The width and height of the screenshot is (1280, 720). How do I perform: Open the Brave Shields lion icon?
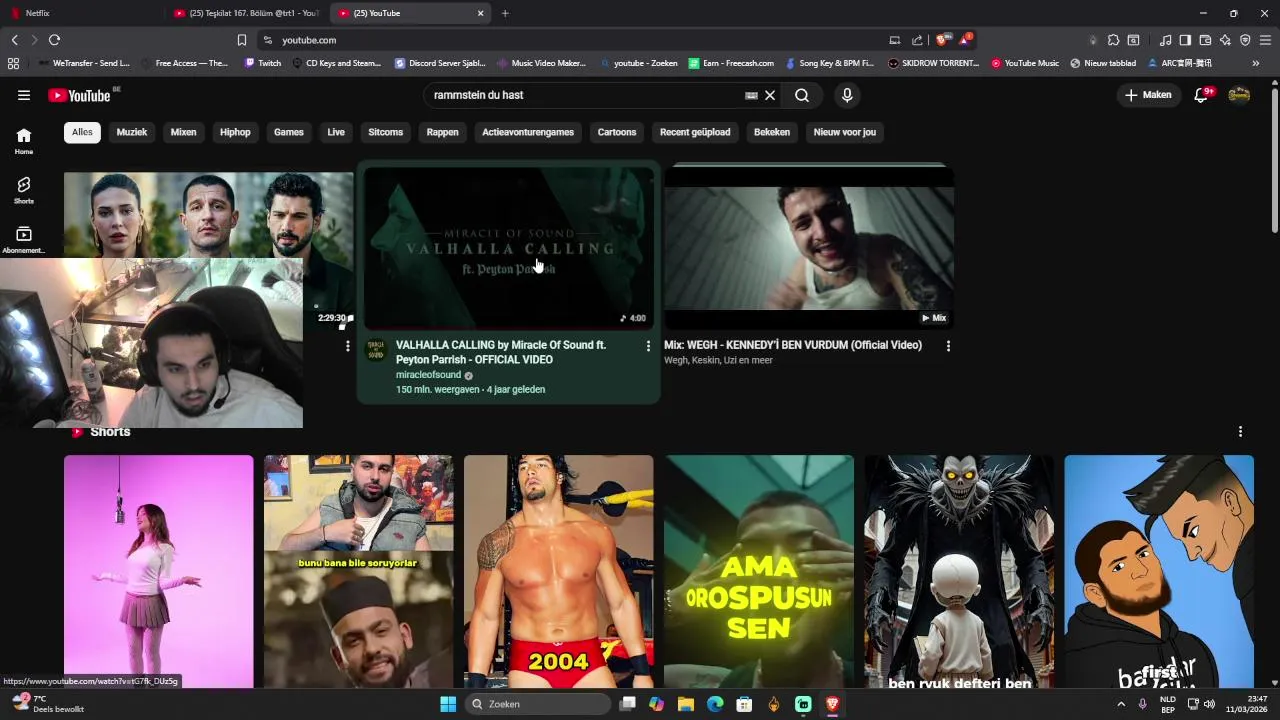[944, 40]
